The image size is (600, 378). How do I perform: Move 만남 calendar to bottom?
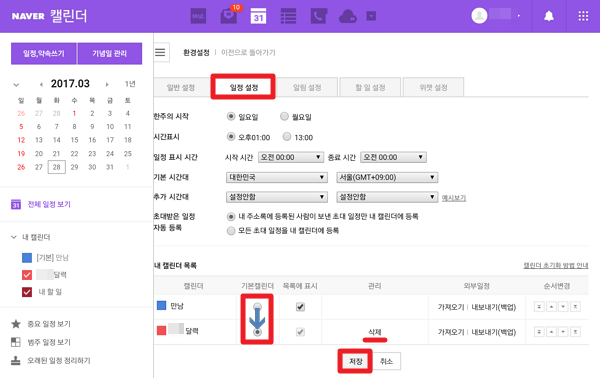click(576, 306)
